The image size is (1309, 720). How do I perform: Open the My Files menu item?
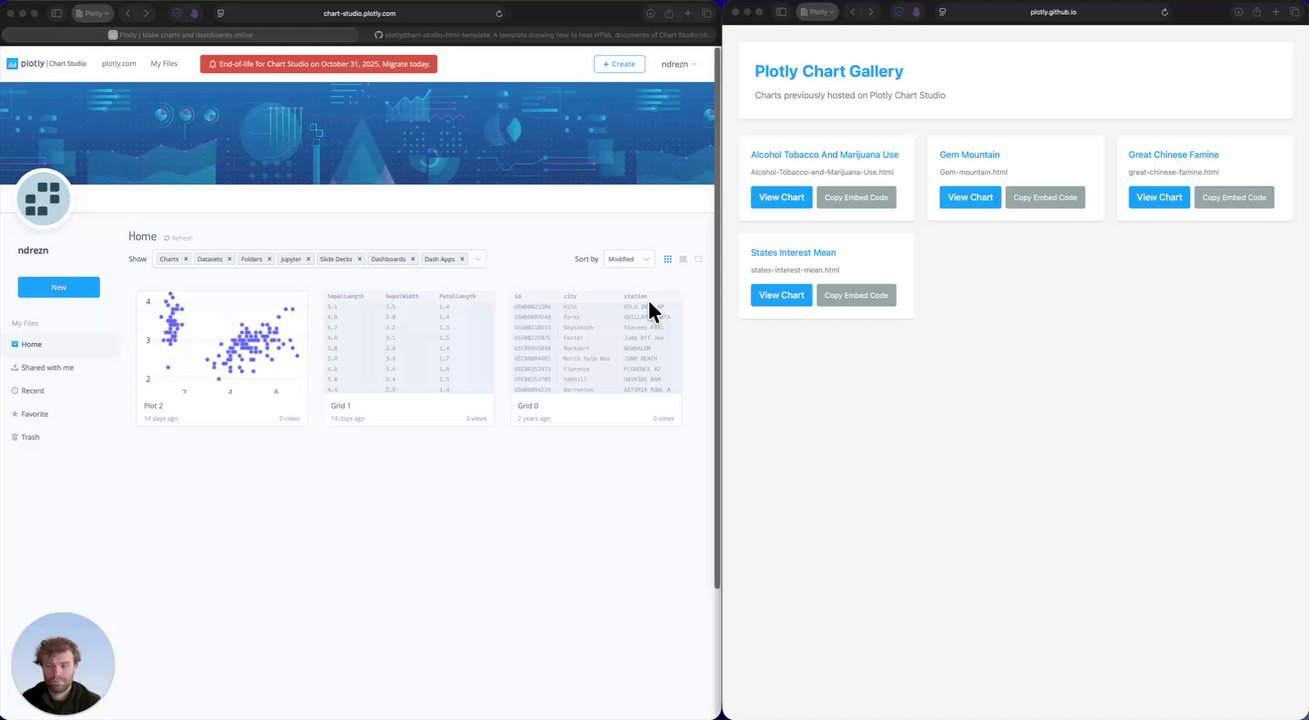click(x=164, y=64)
